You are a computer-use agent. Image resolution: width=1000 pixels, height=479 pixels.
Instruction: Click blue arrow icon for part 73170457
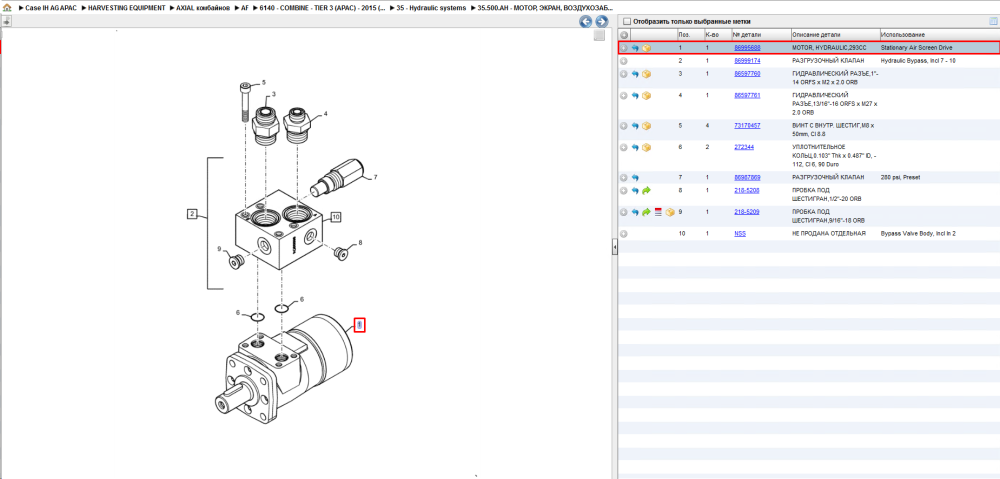pos(635,126)
